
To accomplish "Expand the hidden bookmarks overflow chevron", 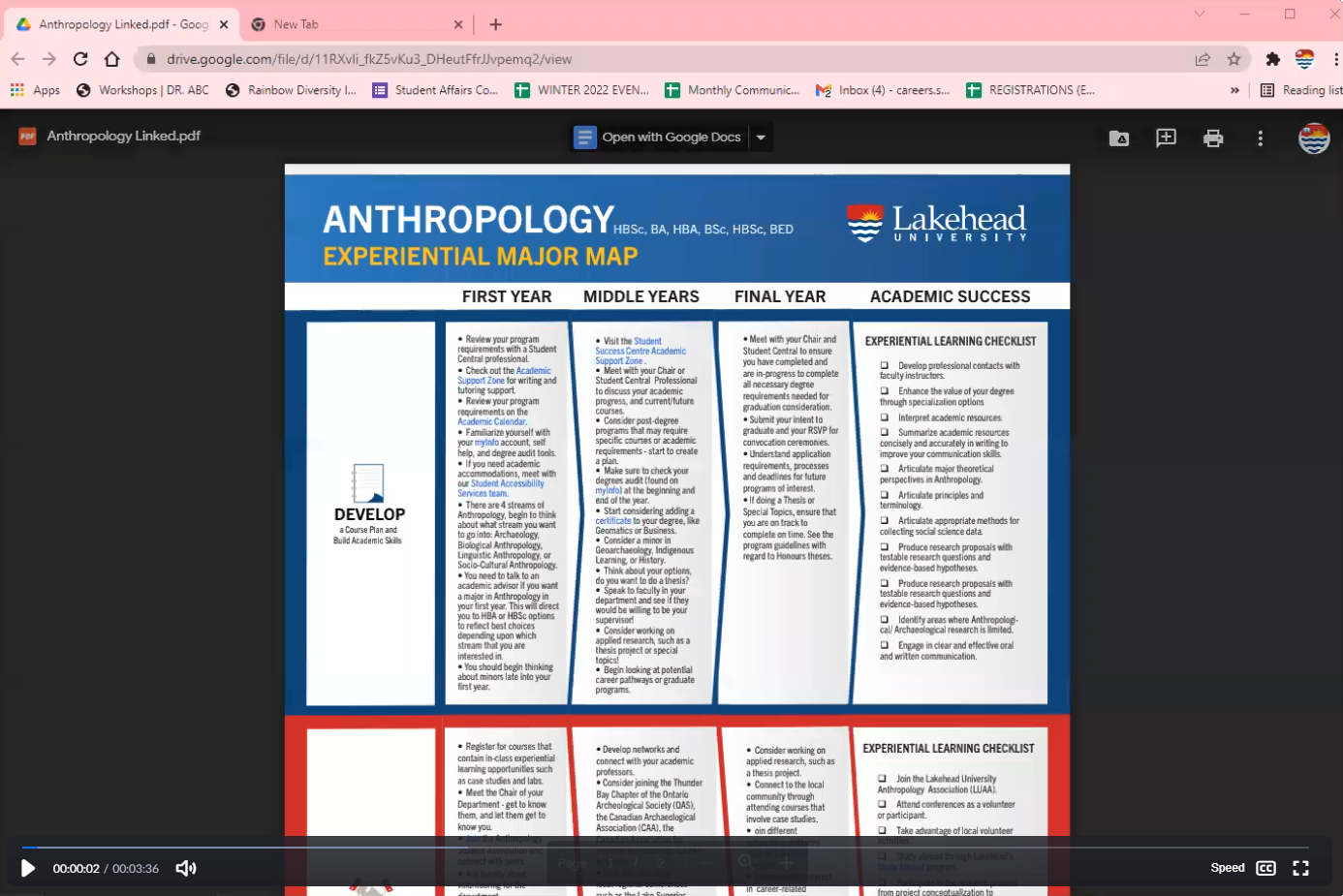I will [1234, 90].
